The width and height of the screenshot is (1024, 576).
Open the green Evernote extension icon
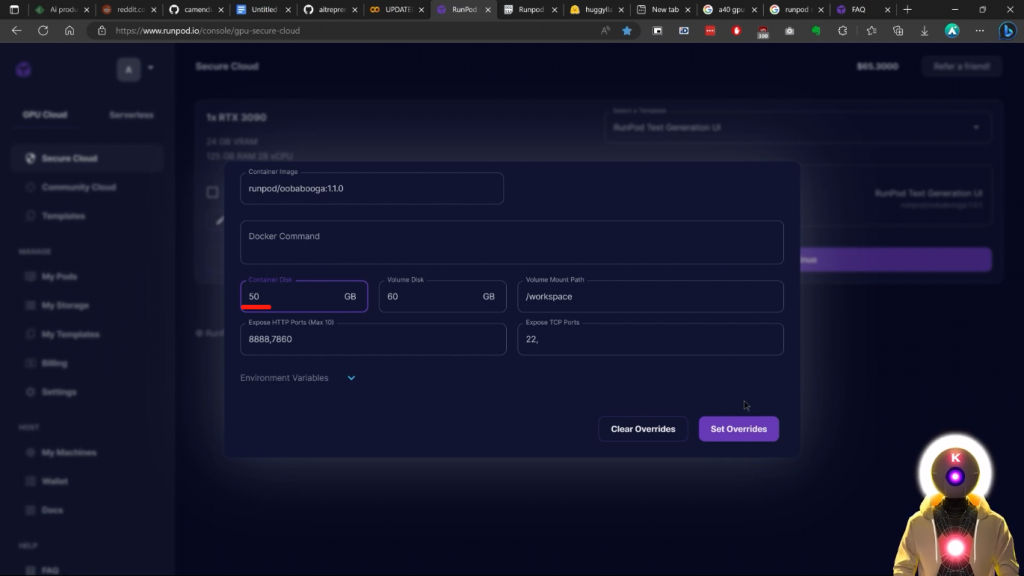pyautogui.click(x=816, y=31)
